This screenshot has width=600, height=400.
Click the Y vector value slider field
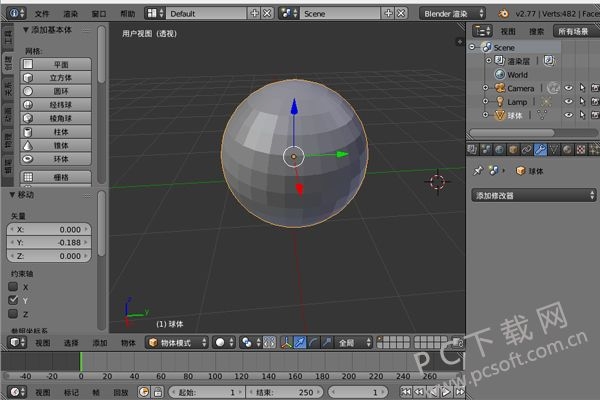click(x=56, y=242)
